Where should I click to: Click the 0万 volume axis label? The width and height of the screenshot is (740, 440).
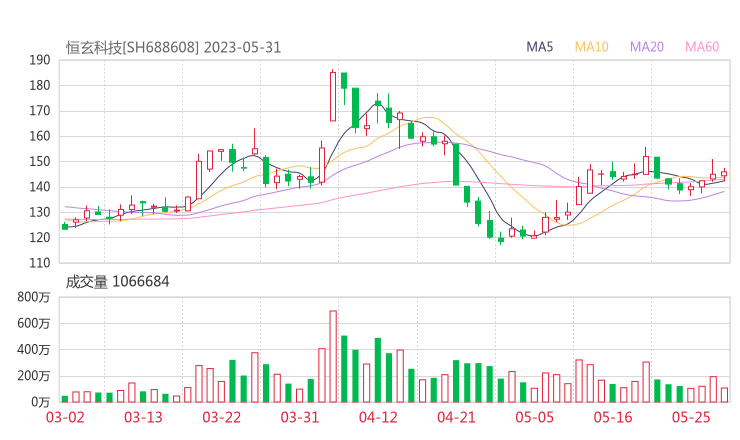pos(41,402)
